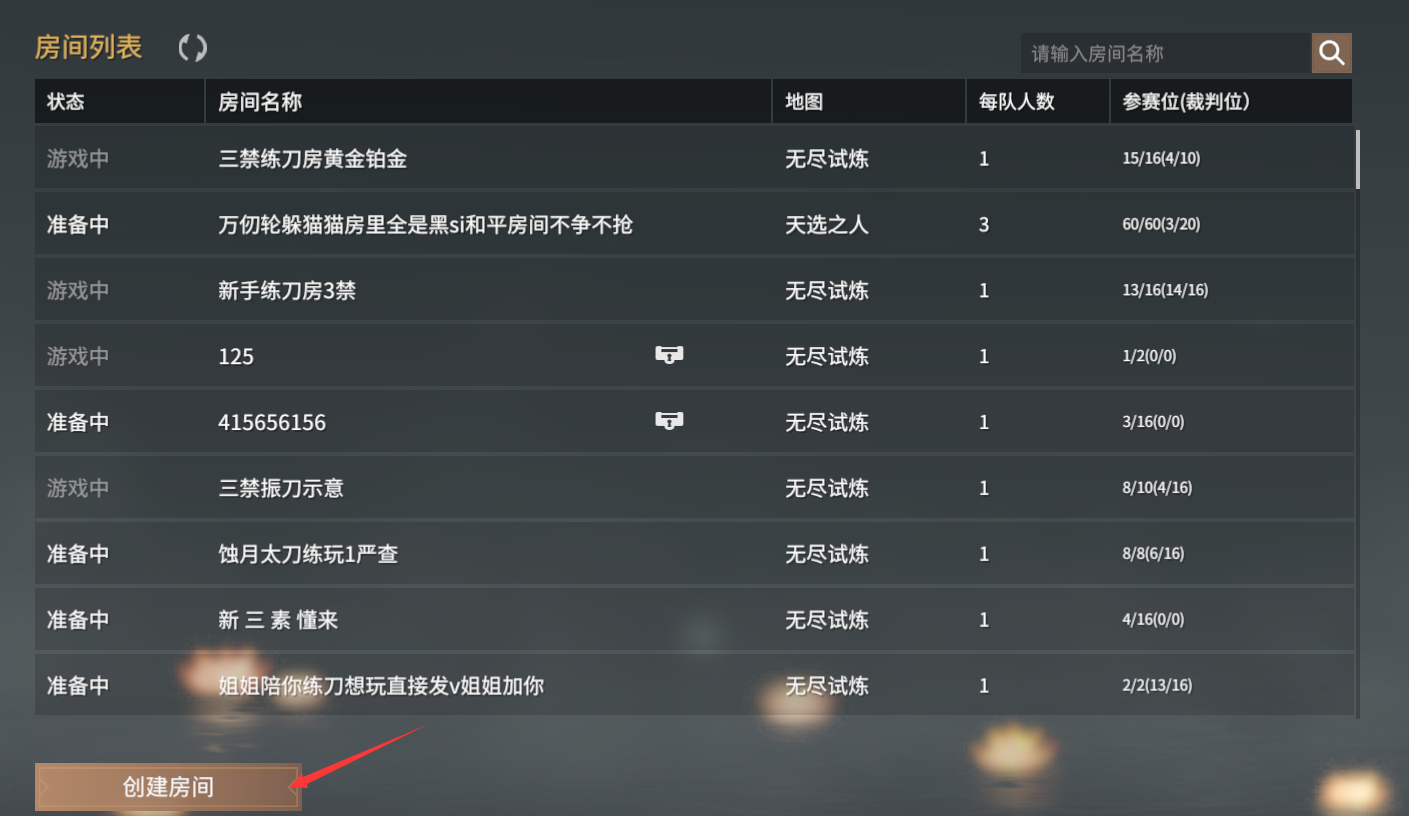This screenshot has width=1409, height=816.
Task: Click the magnifier search button
Action: pyautogui.click(x=1331, y=53)
